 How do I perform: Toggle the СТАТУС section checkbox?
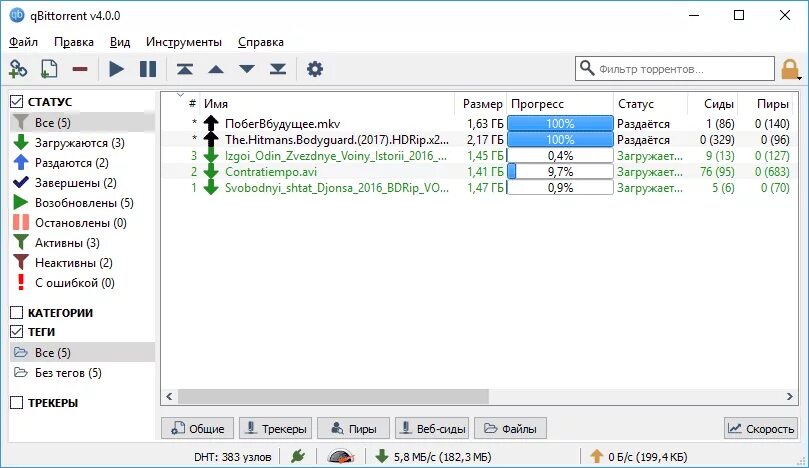point(17,102)
